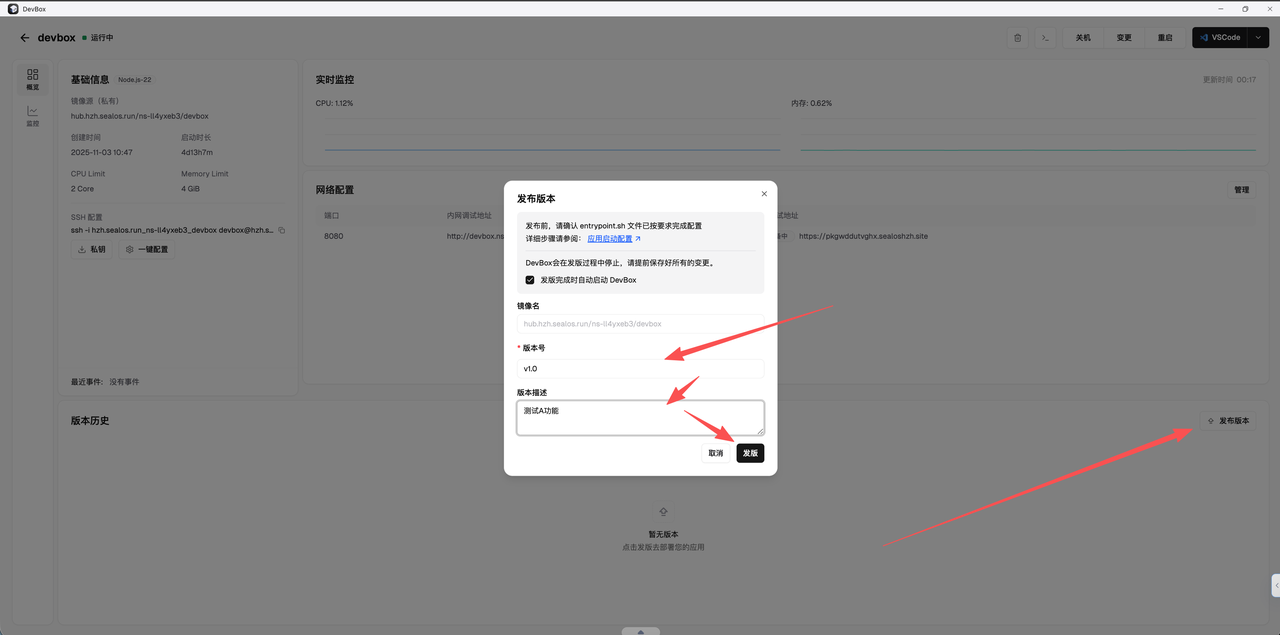Viewport: 1280px width, 635px height.
Task: Click the 变更 button
Action: (1124, 38)
